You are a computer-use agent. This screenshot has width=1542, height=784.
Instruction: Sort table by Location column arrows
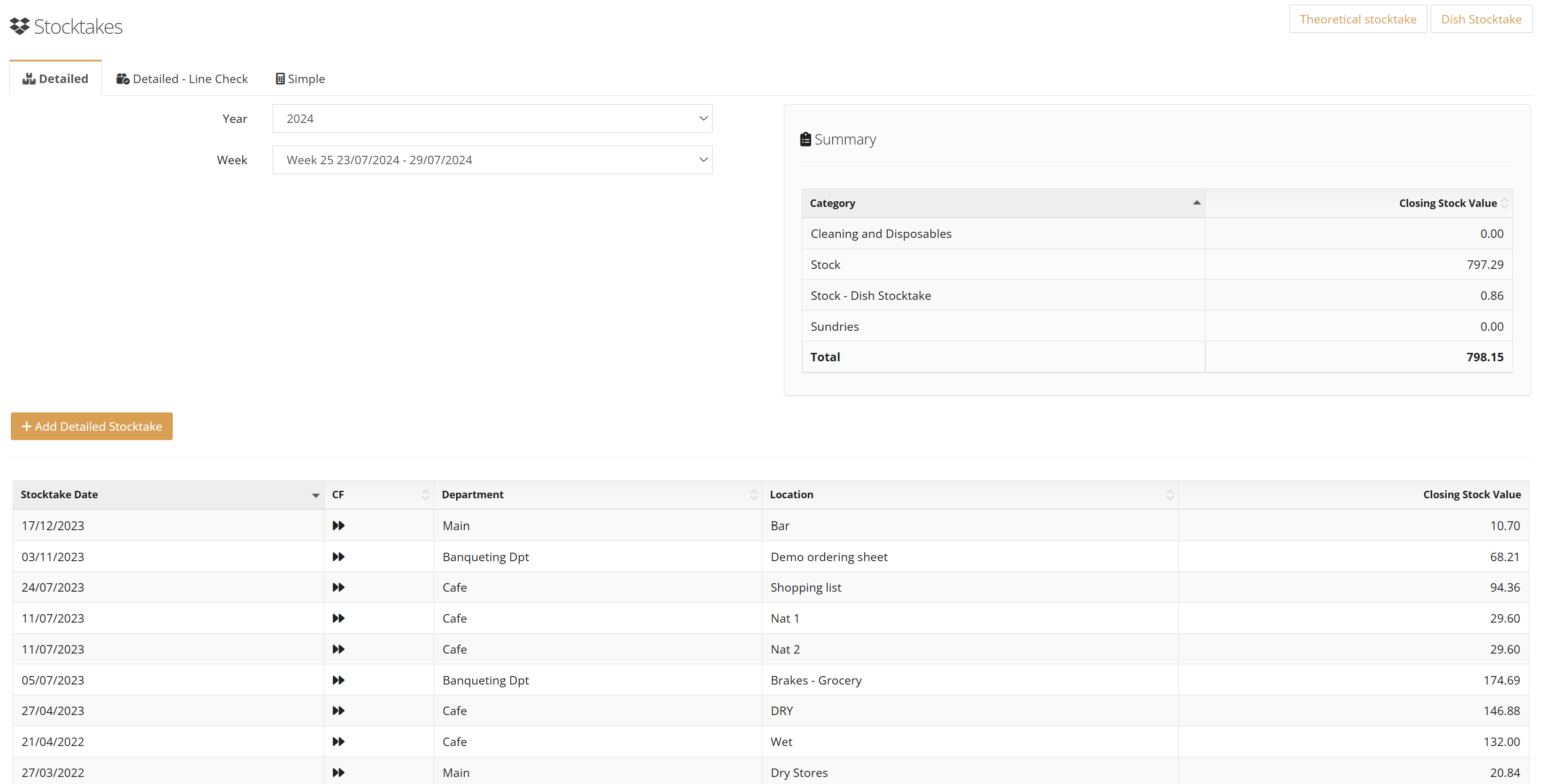[1170, 495]
